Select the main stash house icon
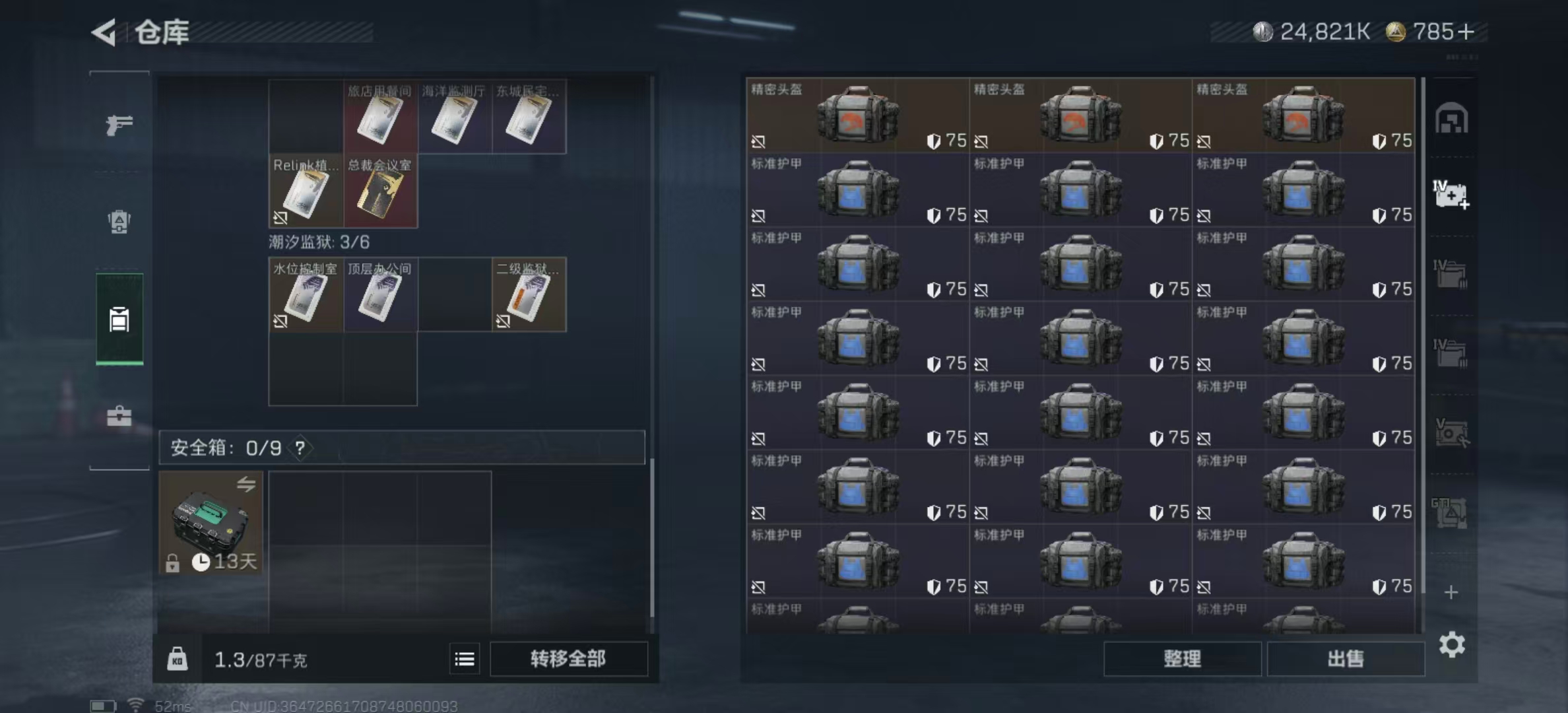 [1451, 119]
